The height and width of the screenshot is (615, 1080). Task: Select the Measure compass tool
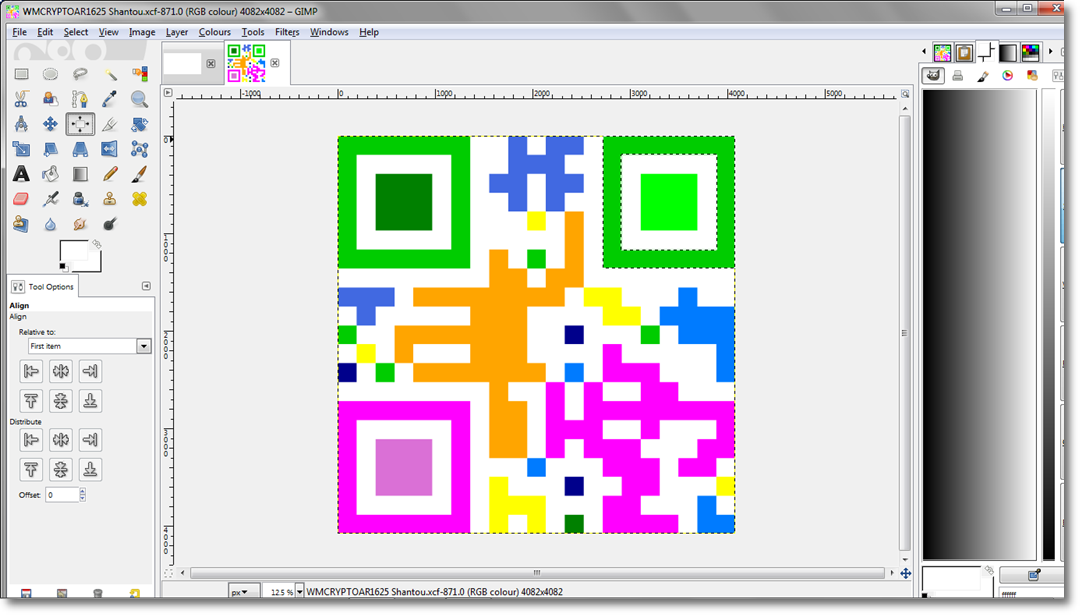tap(21, 124)
